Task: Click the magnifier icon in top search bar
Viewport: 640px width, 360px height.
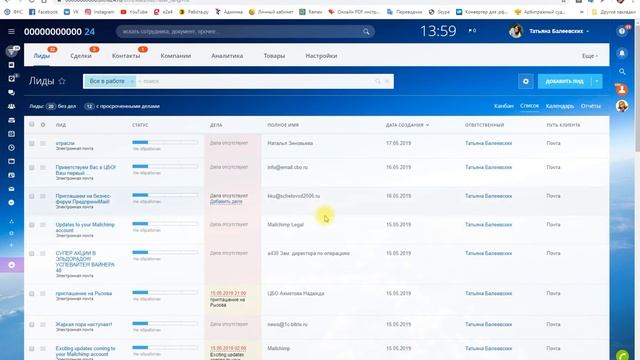Action: (366, 31)
